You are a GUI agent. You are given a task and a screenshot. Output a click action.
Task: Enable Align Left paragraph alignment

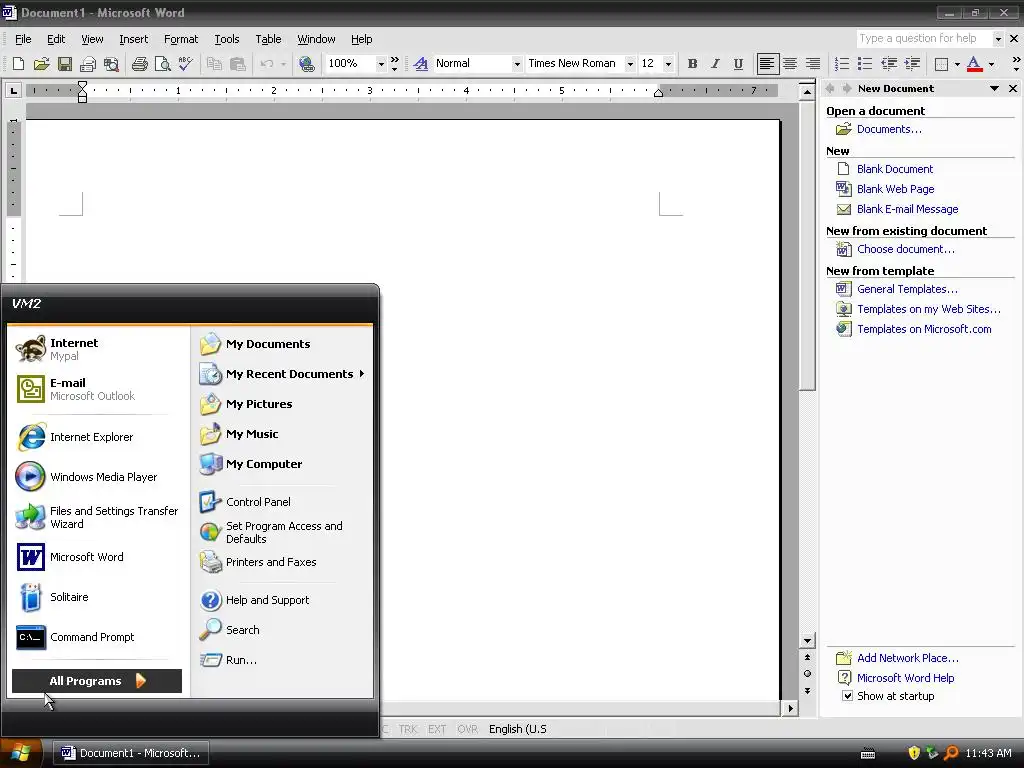[x=767, y=63]
